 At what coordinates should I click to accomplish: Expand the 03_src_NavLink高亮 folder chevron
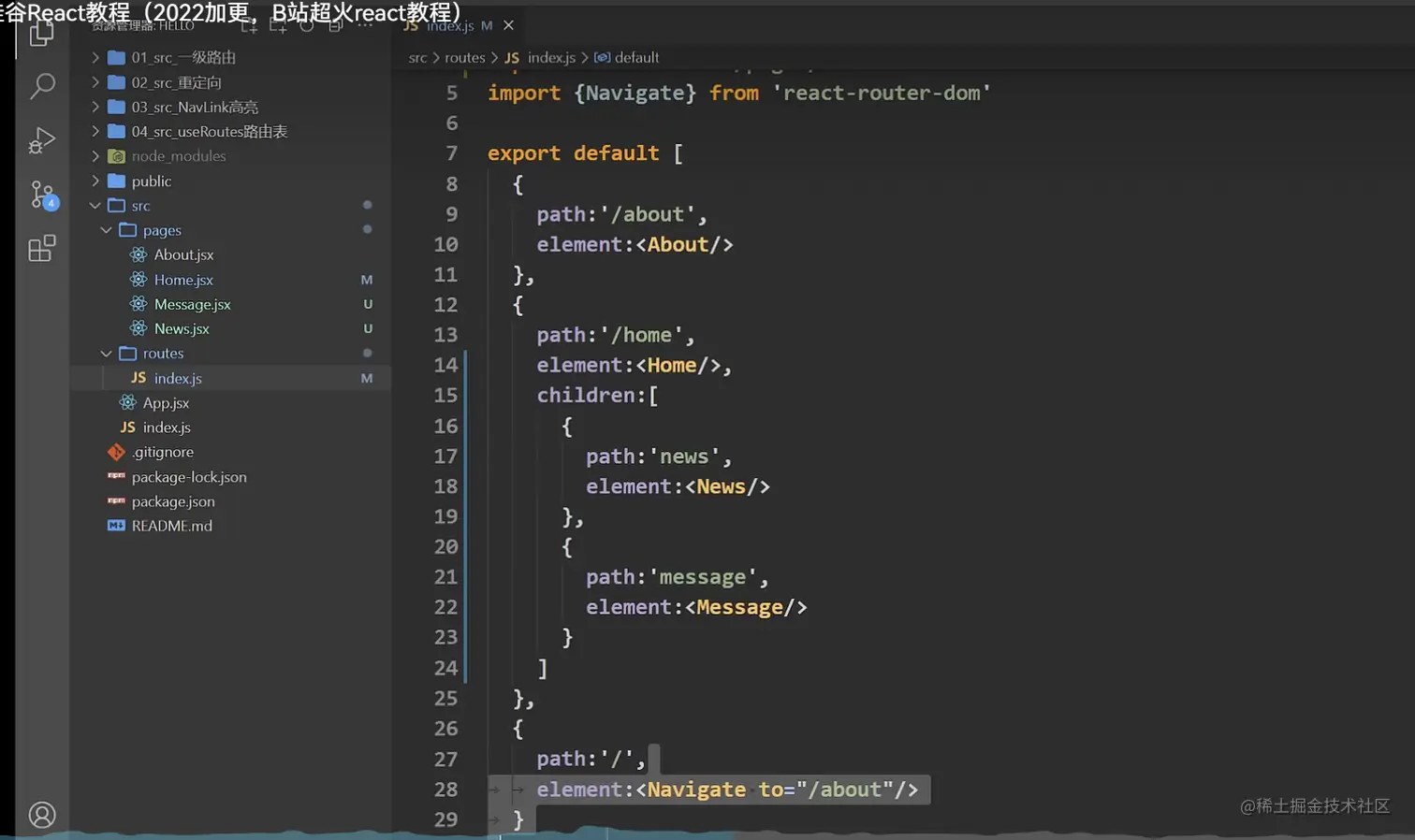click(x=95, y=107)
